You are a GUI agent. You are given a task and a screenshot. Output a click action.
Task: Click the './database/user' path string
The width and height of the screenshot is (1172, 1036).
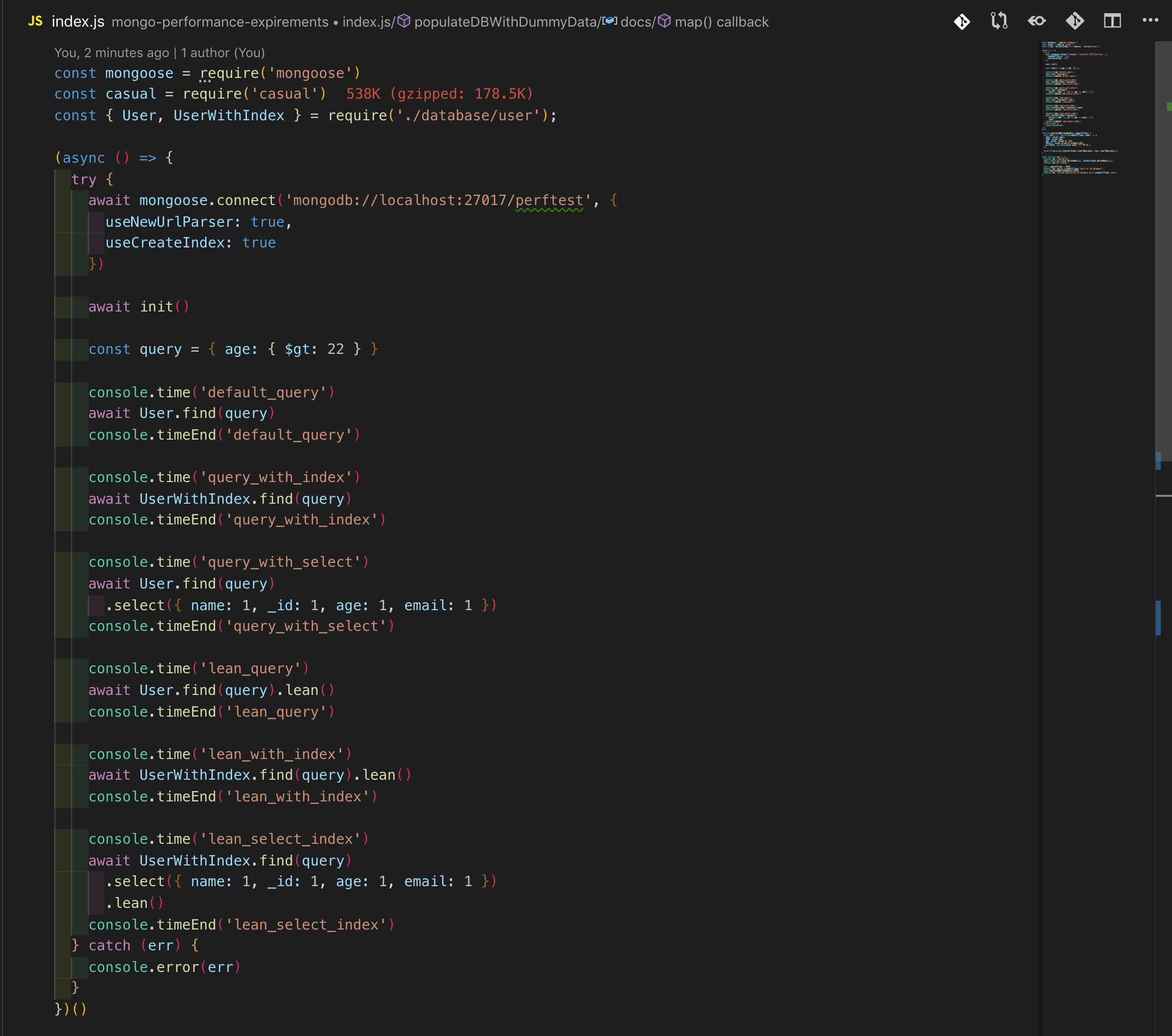point(469,115)
